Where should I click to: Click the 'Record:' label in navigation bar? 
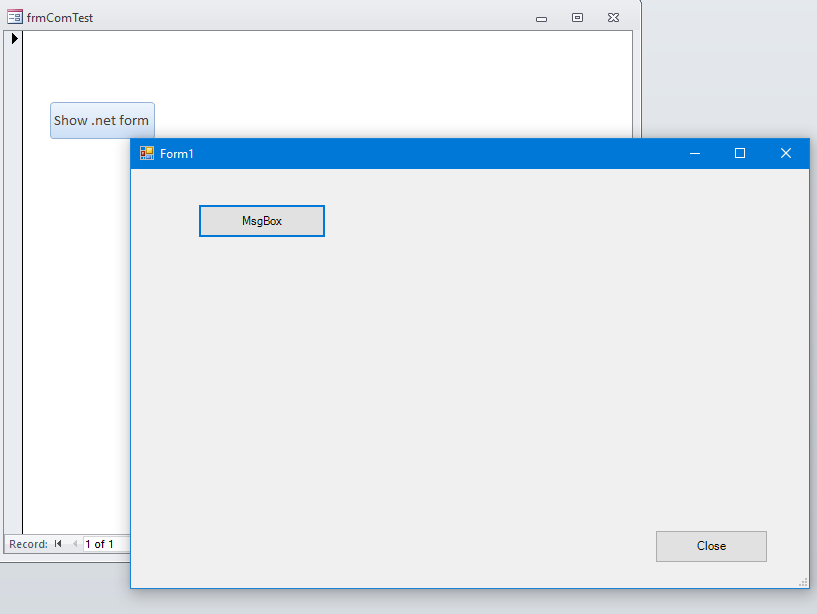28,544
